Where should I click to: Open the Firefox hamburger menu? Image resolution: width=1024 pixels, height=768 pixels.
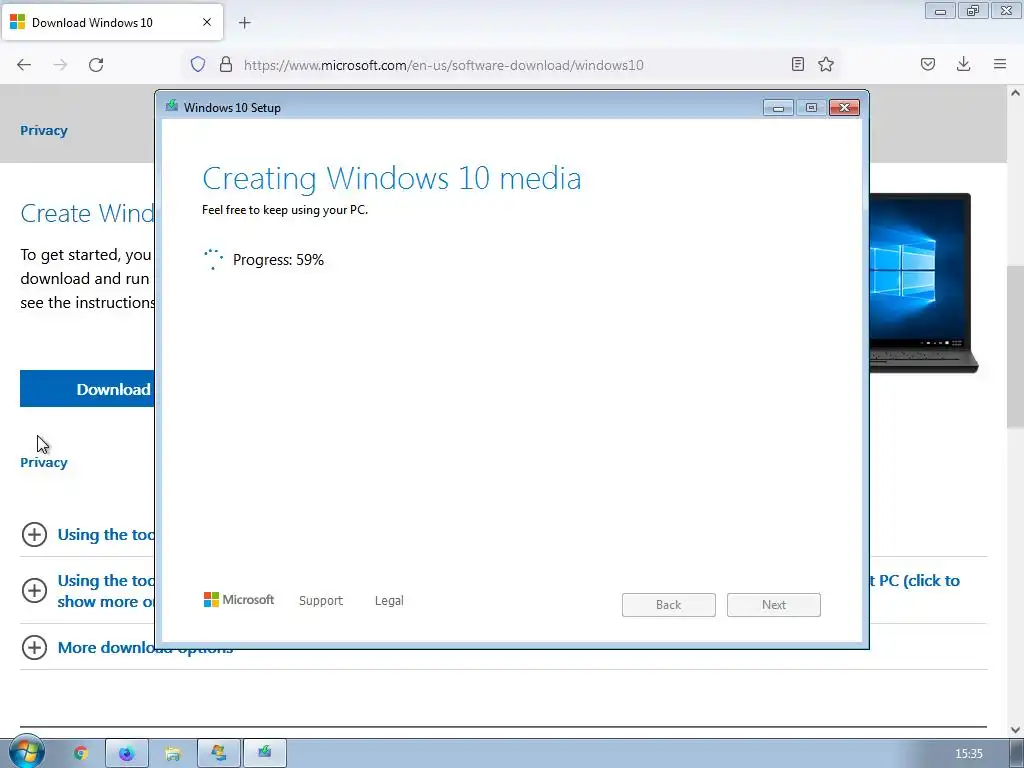pos(1000,64)
